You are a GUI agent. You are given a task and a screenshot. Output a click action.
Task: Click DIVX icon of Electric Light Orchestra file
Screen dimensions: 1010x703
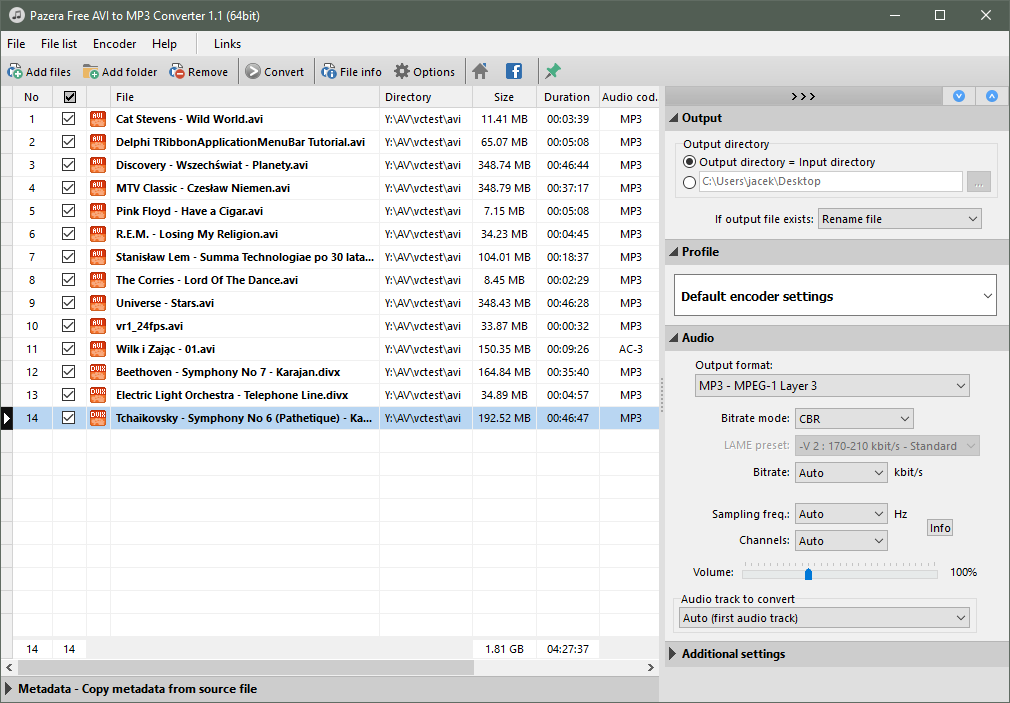[x=98, y=395]
